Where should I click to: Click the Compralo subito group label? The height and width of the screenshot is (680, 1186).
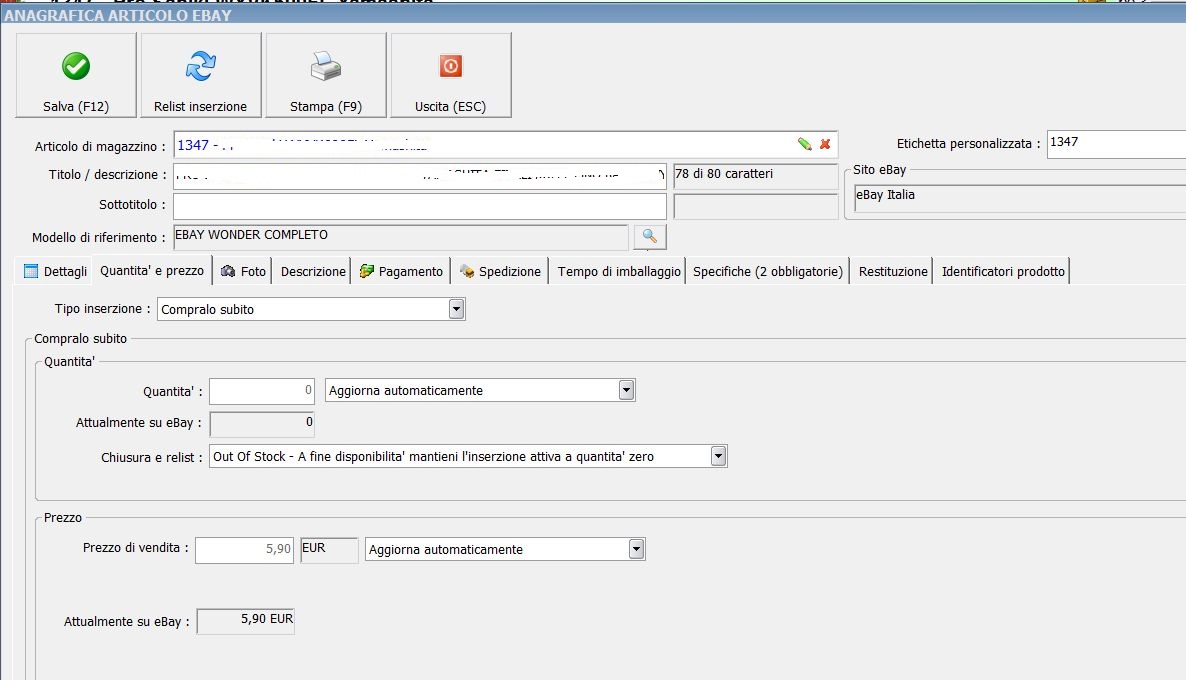point(80,339)
